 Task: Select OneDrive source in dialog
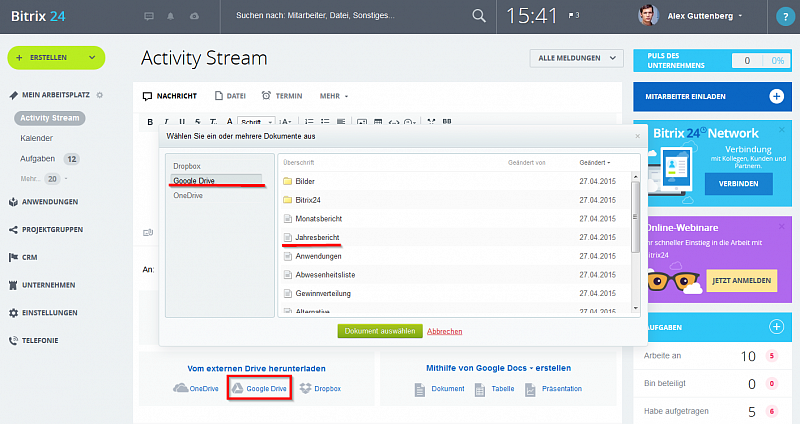click(188, 195)
